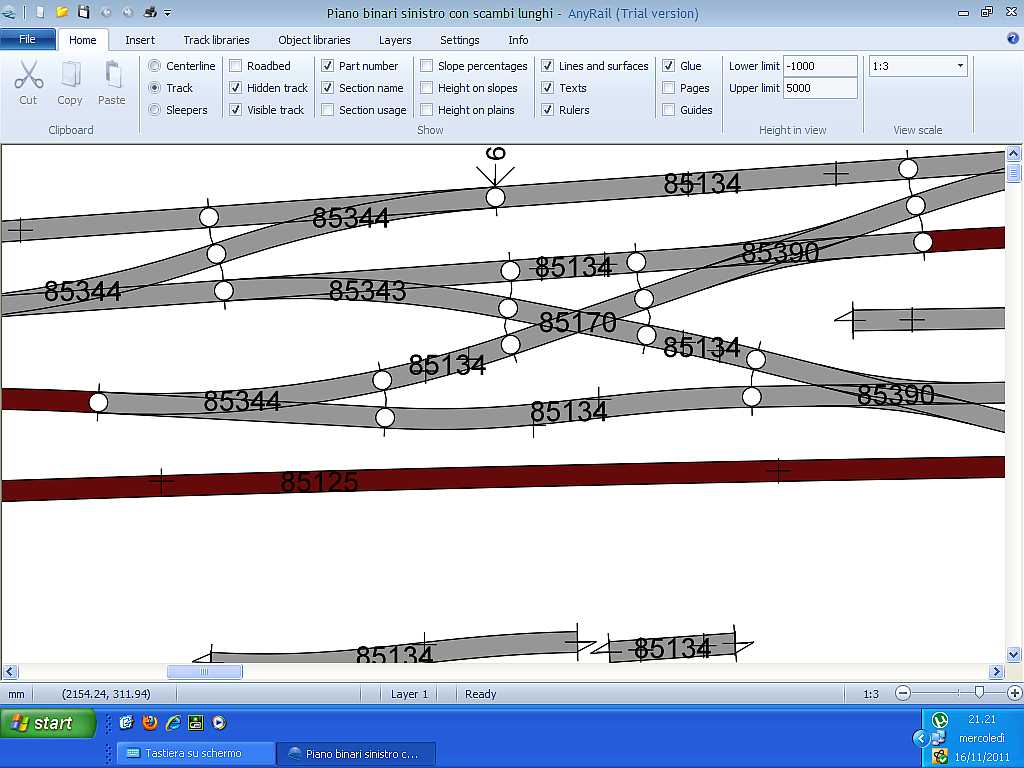Open the quick access toolbar customize arrow
The height and width of the screenshot is (768, 1024).
coord(168,14)
